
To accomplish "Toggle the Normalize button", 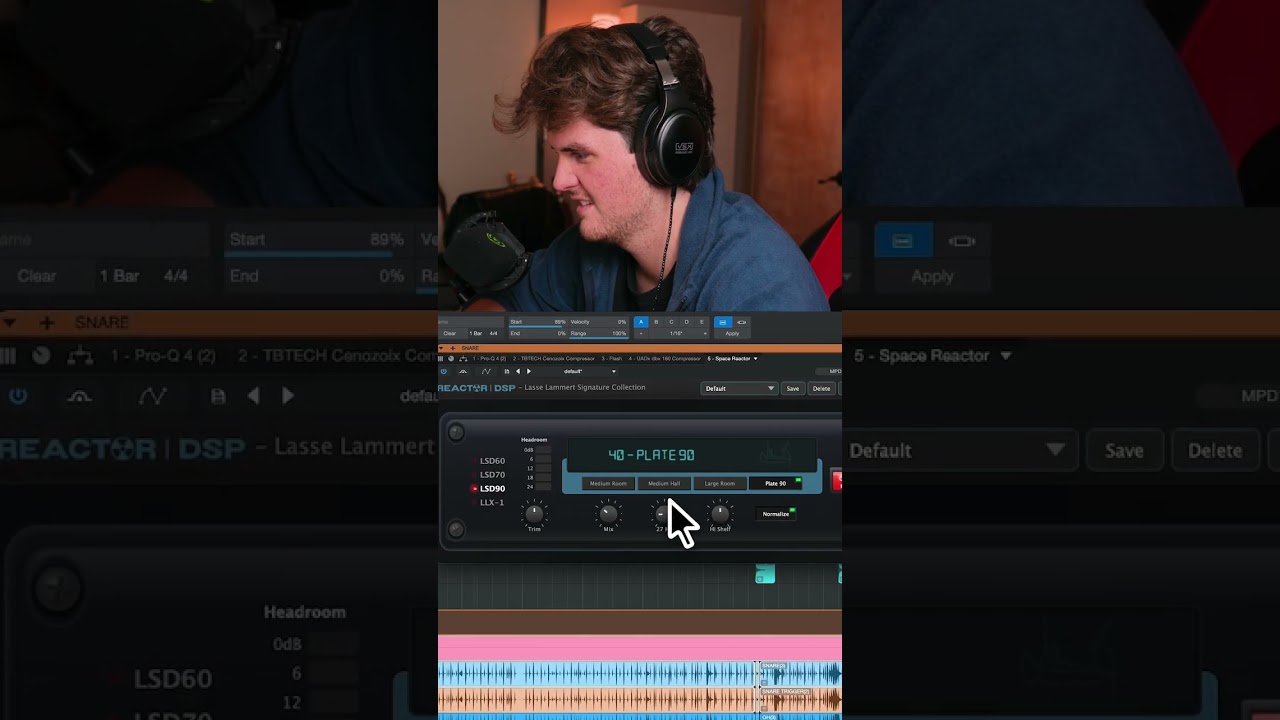I will point(776,514).
